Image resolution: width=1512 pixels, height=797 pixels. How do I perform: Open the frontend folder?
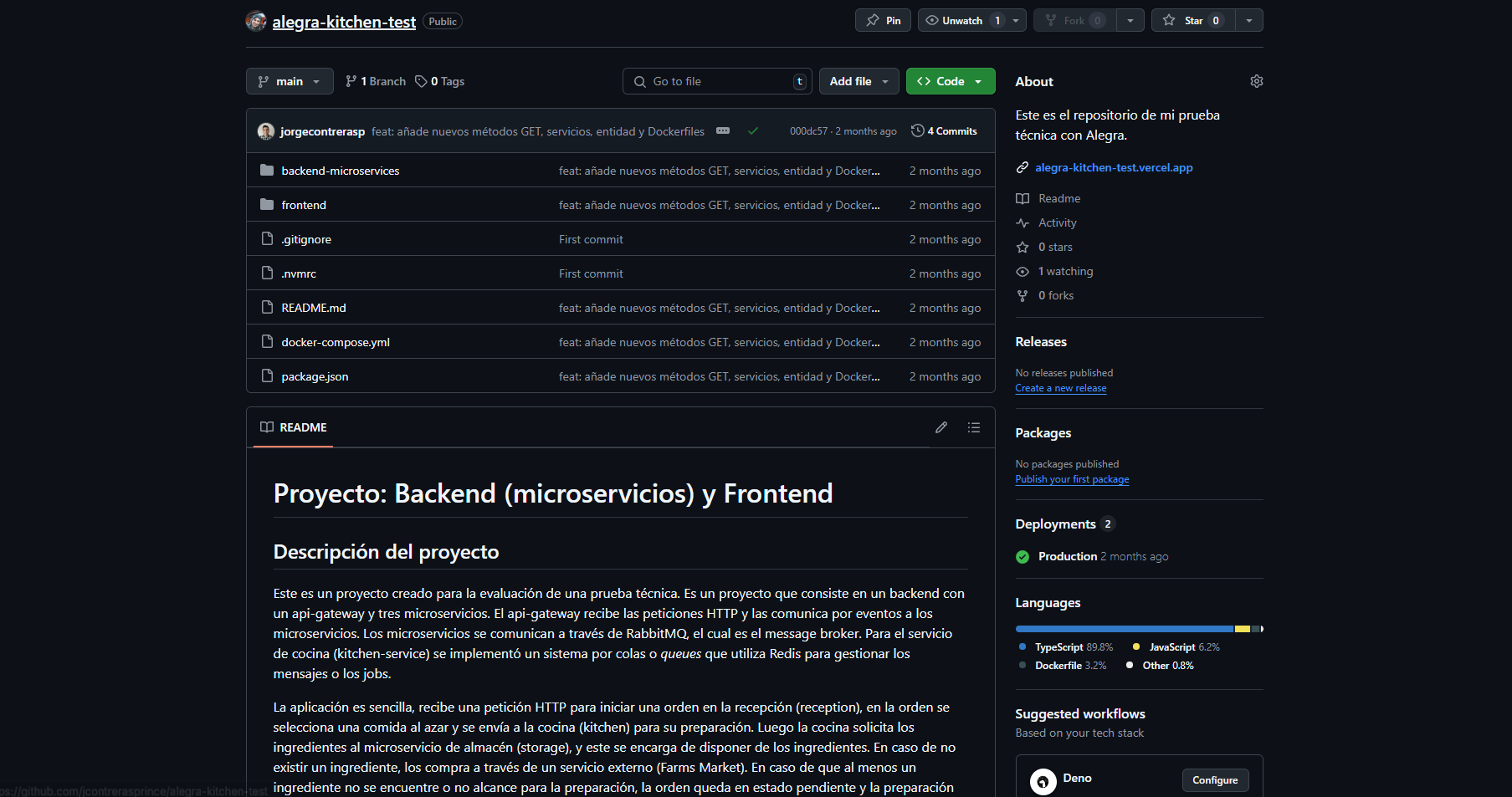coord(304,205)
